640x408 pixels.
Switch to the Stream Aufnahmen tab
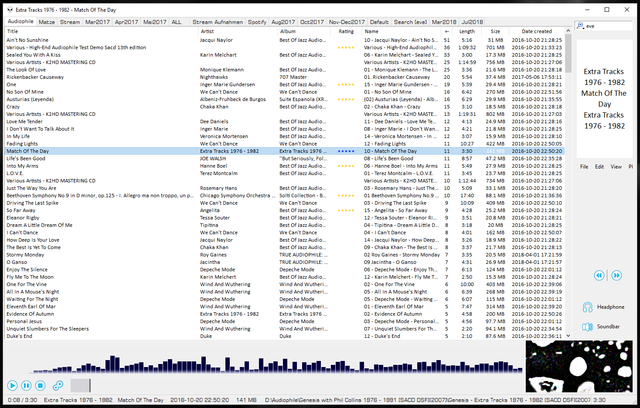pos(215,20)
